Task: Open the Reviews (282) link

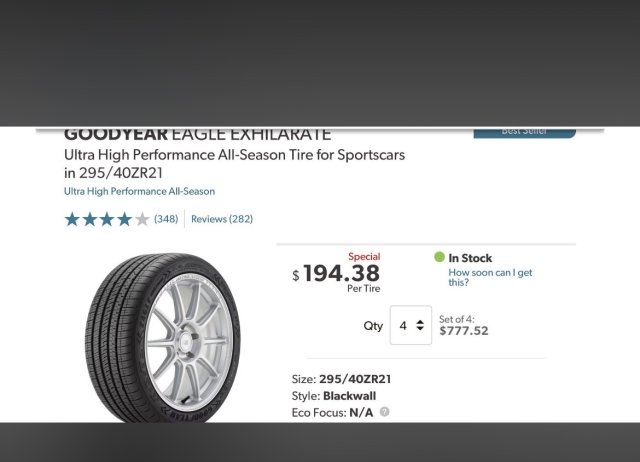Action: click(222, 219)
